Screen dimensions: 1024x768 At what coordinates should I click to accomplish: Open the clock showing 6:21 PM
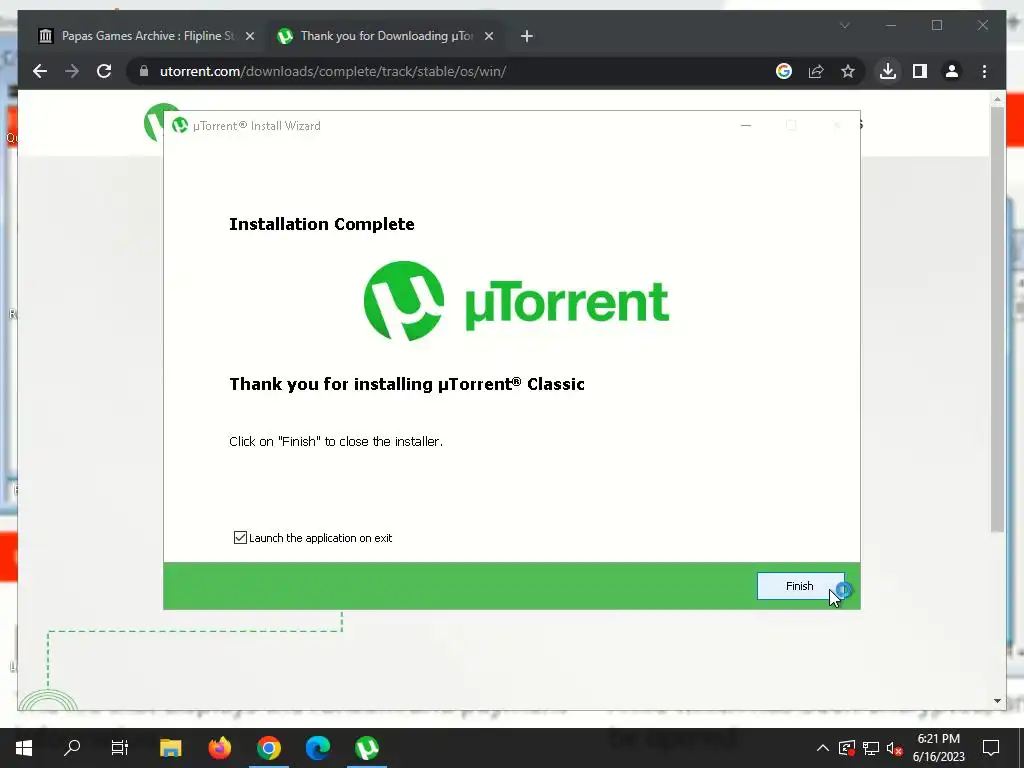(938, 748)
